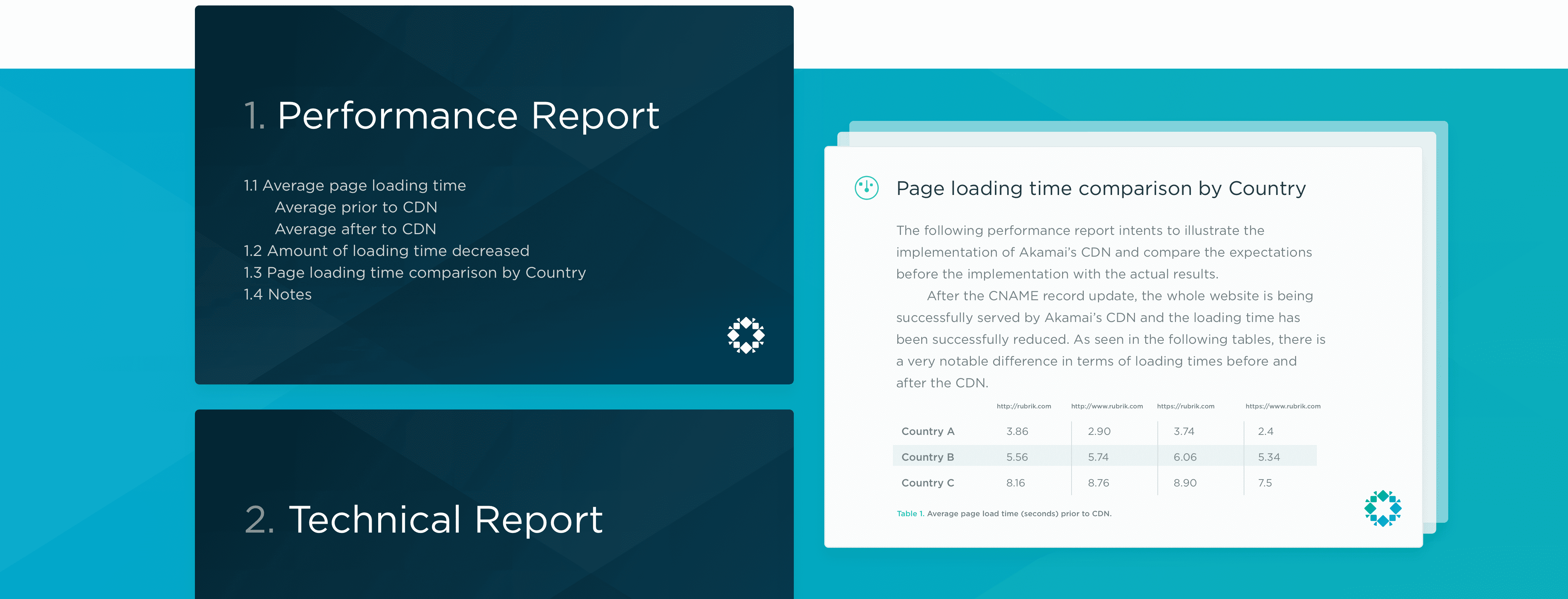Image resolution: width=1568 pixels, height=599 pixels.
Task: Click 'Page loading time comparison by Country' title
Action: tap(1101, 188)
